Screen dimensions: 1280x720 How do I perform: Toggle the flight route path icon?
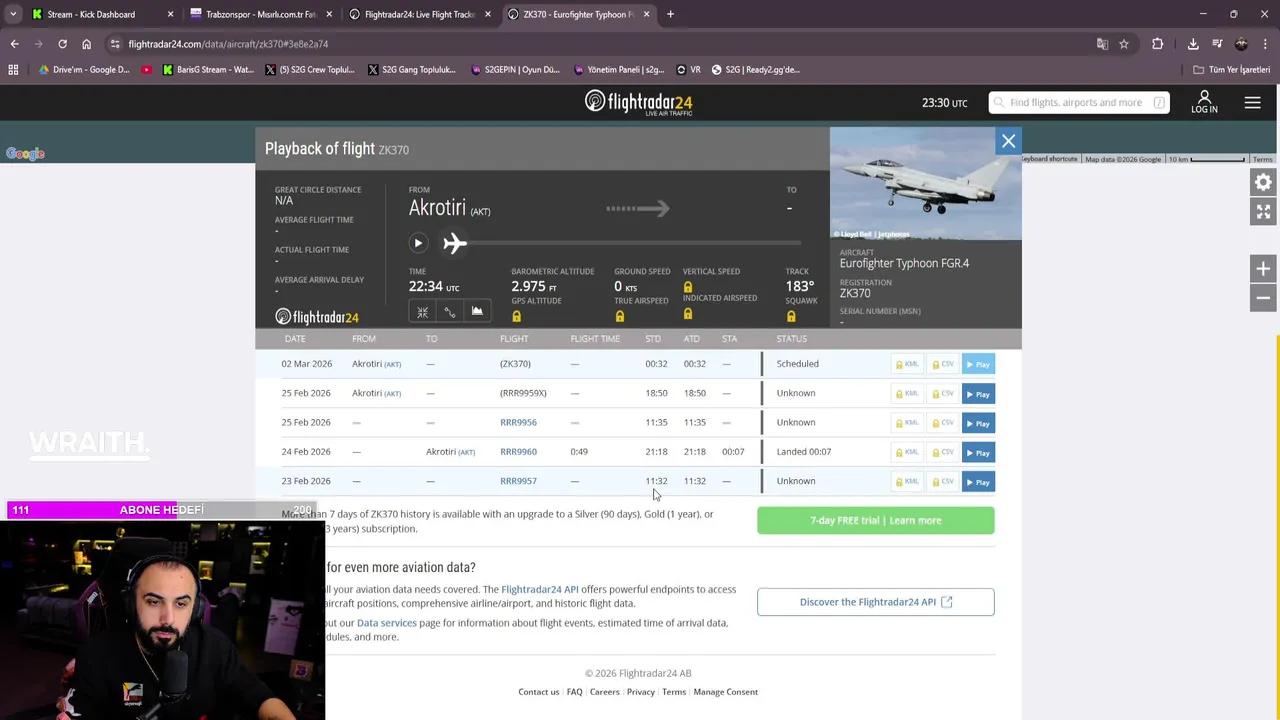(x=450, y=312)
